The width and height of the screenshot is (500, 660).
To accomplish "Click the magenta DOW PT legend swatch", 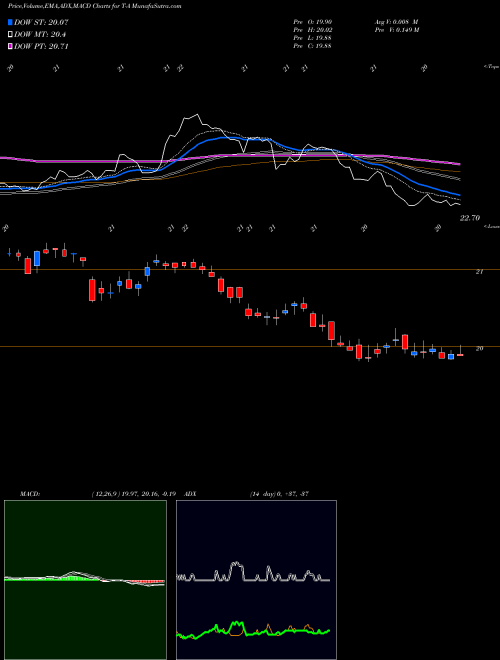I will 10,46.
